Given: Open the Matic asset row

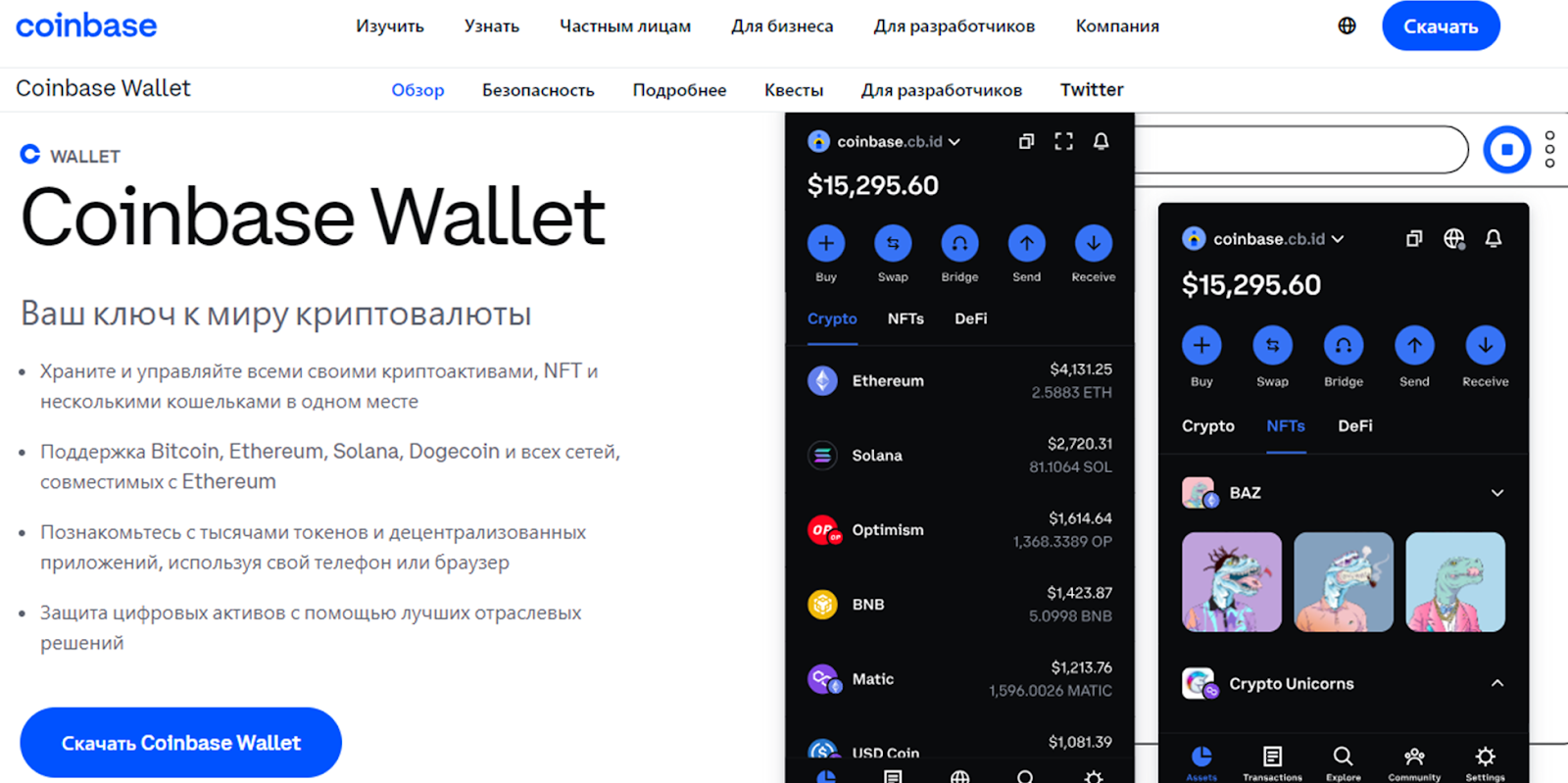Looking at the screenshot, I should 959,679.
